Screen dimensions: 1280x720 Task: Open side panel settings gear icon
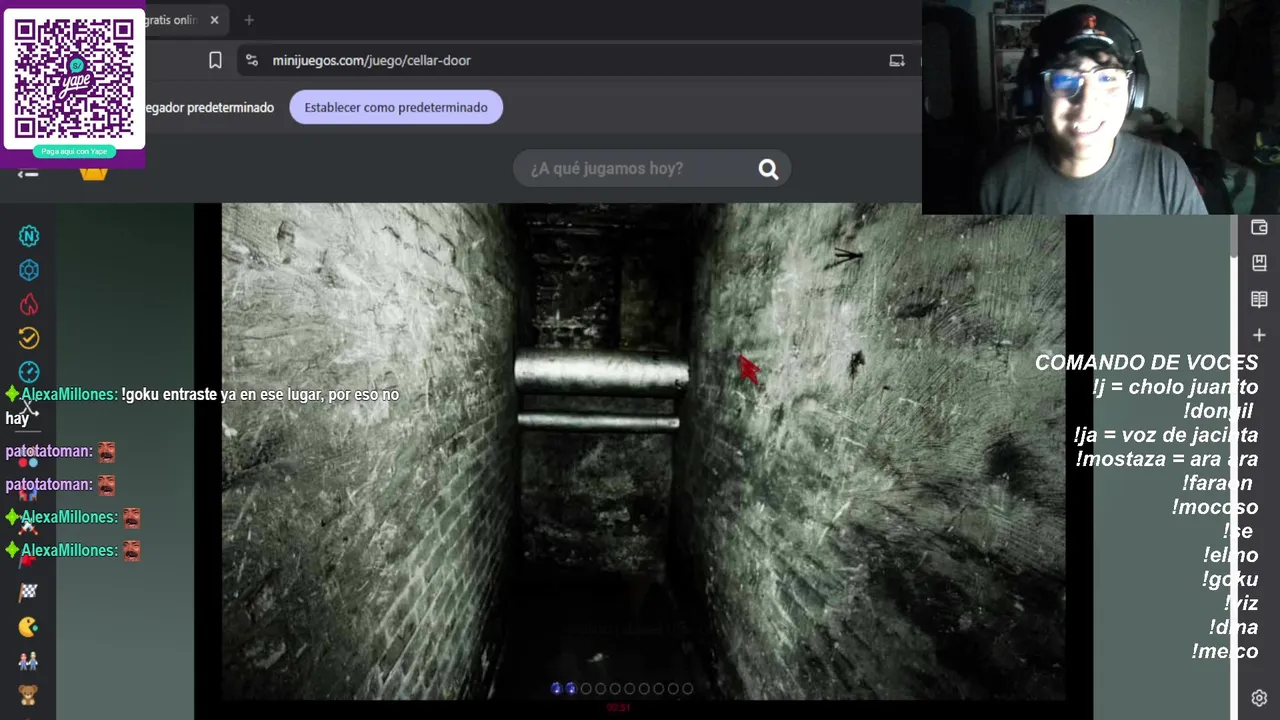click(1259, 698)
